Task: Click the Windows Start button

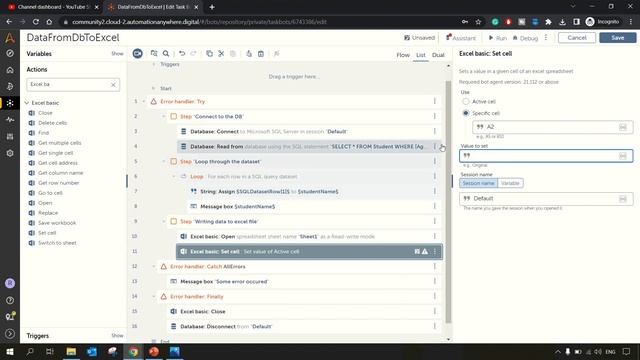Action: tap(10, 351)
